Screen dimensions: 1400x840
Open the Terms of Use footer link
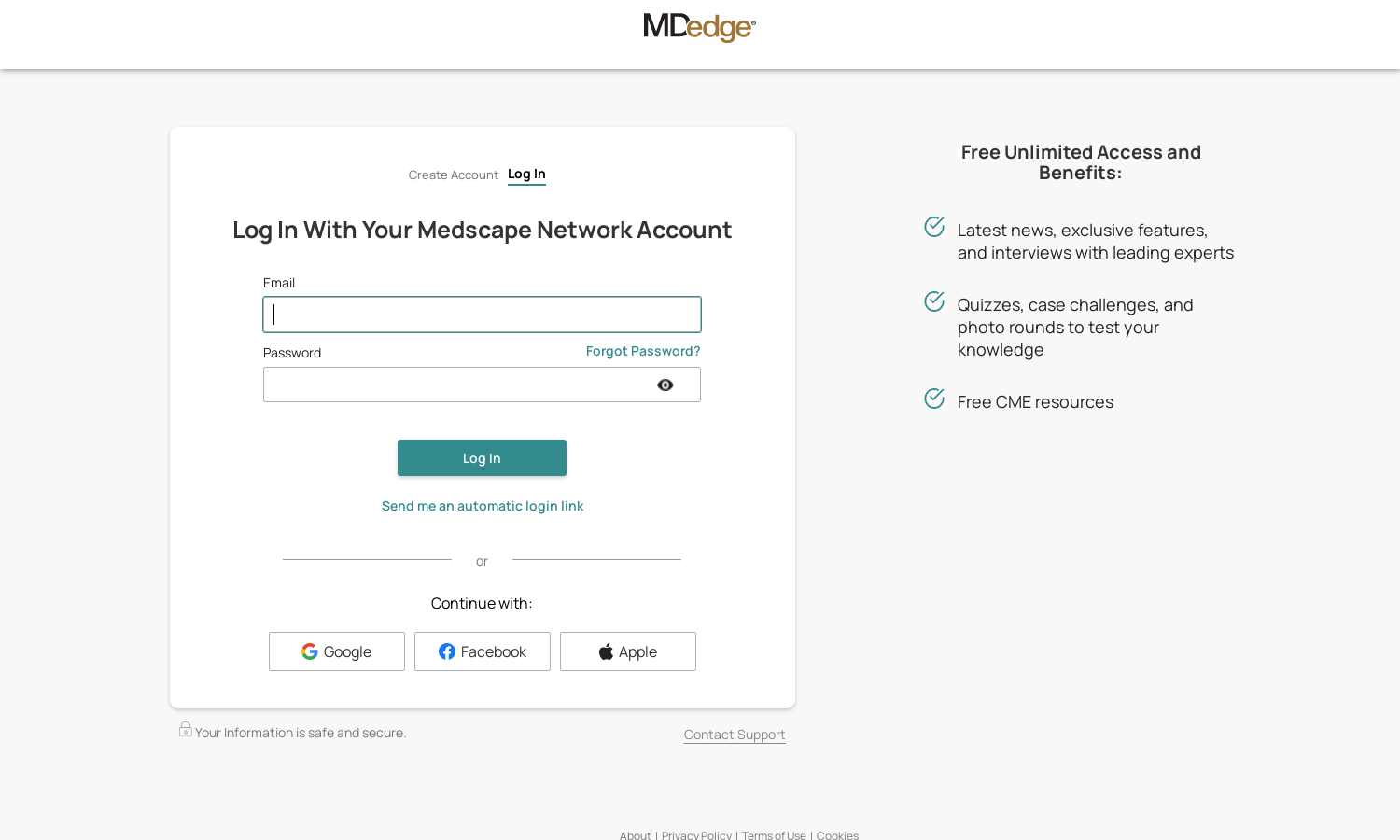(x=774, y=835)
